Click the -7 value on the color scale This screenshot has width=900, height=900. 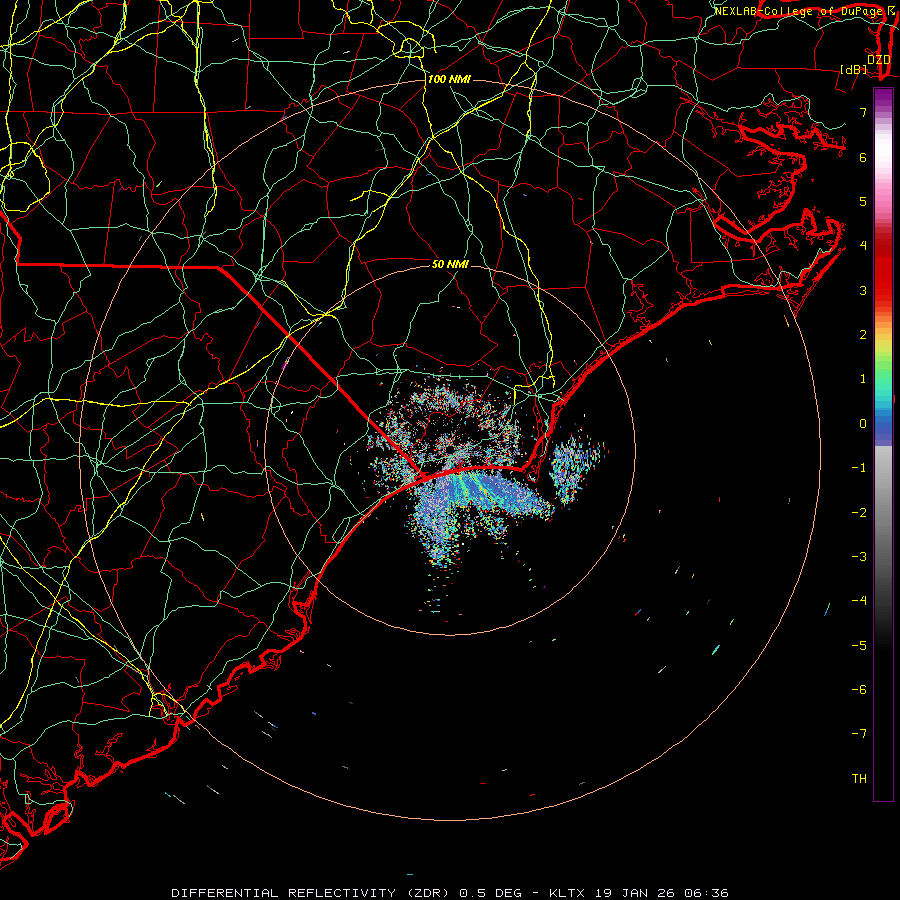pyautogui.click(x=859, y=734)
